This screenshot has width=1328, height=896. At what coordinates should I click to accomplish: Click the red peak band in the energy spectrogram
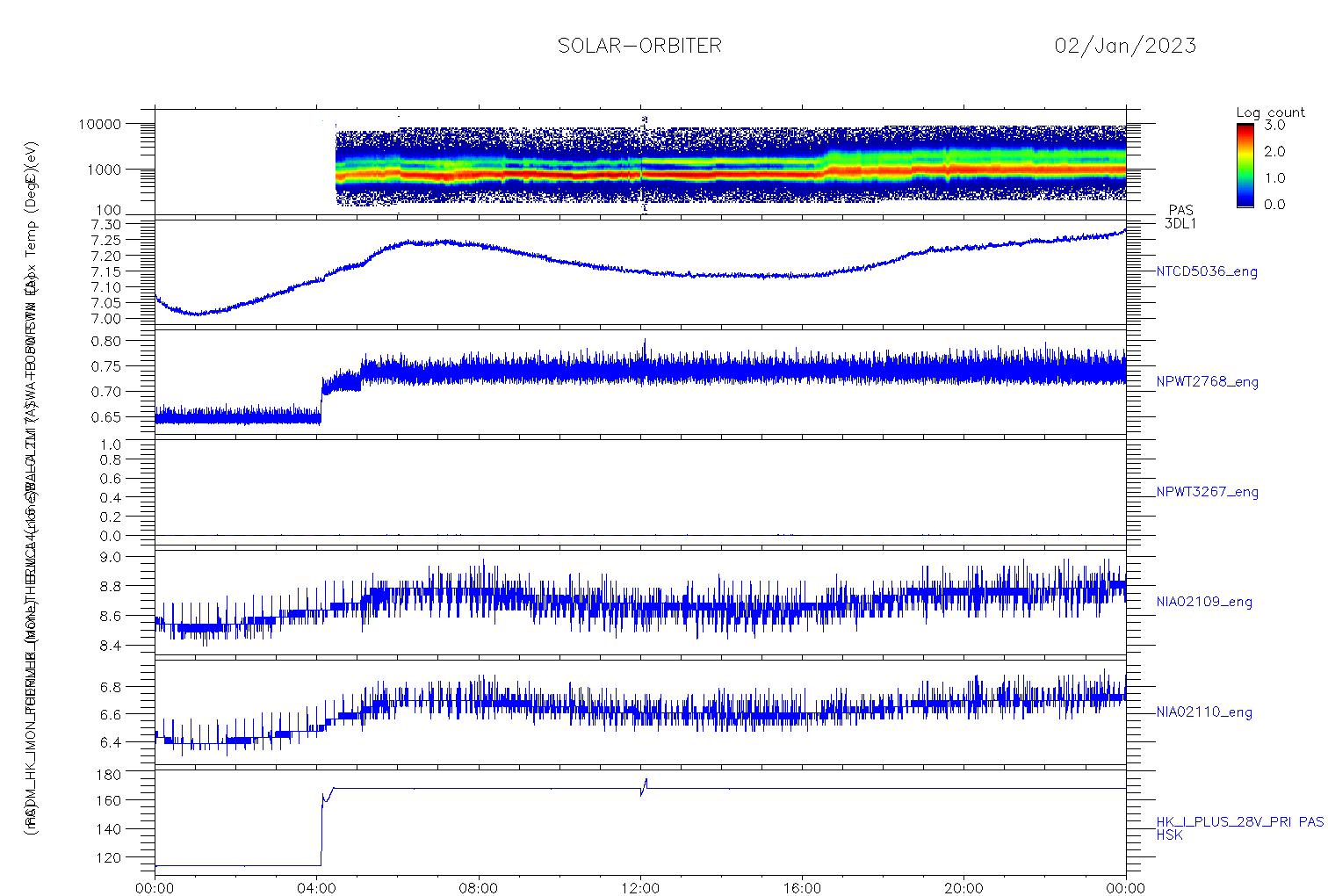click(x=729, y=175)
